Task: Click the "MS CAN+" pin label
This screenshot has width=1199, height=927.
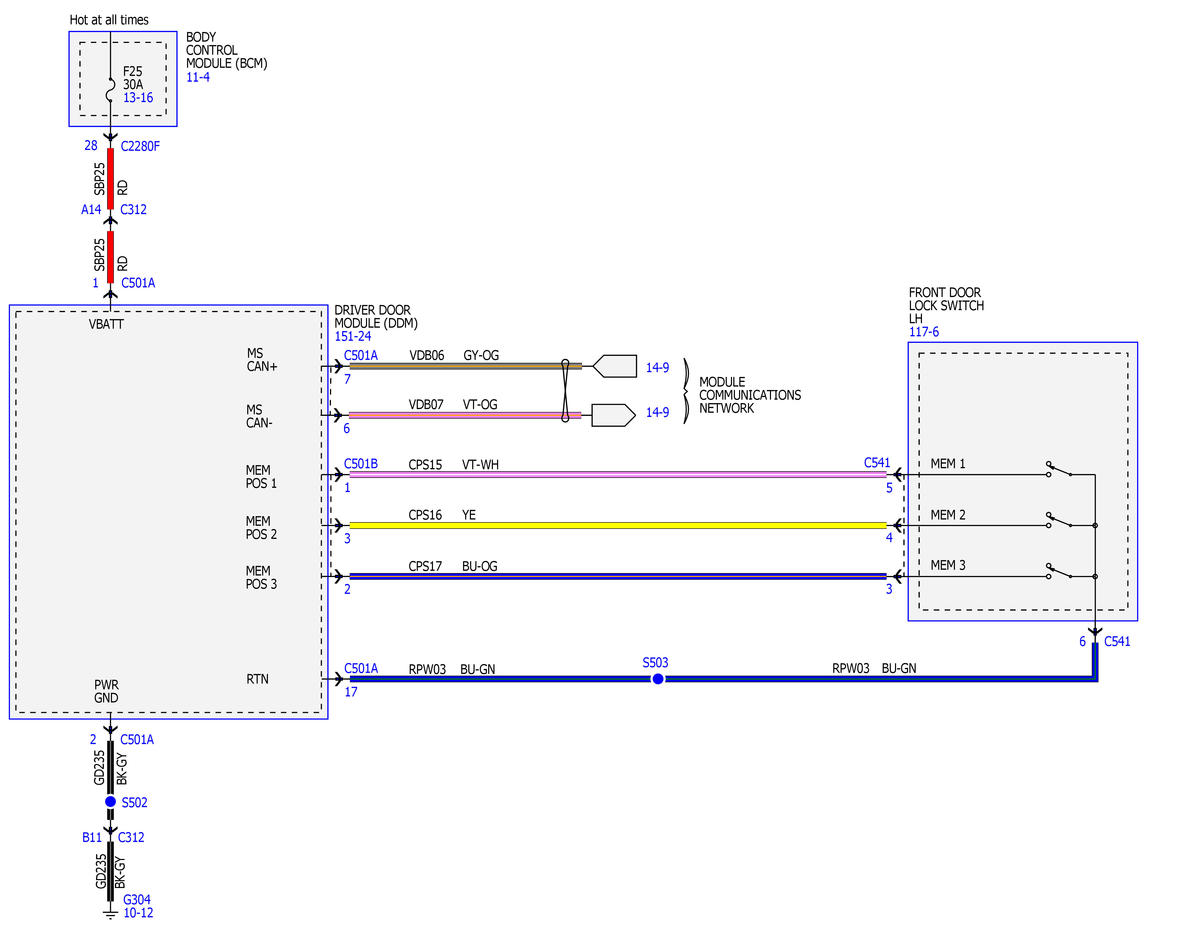Action: click(262, 359)
